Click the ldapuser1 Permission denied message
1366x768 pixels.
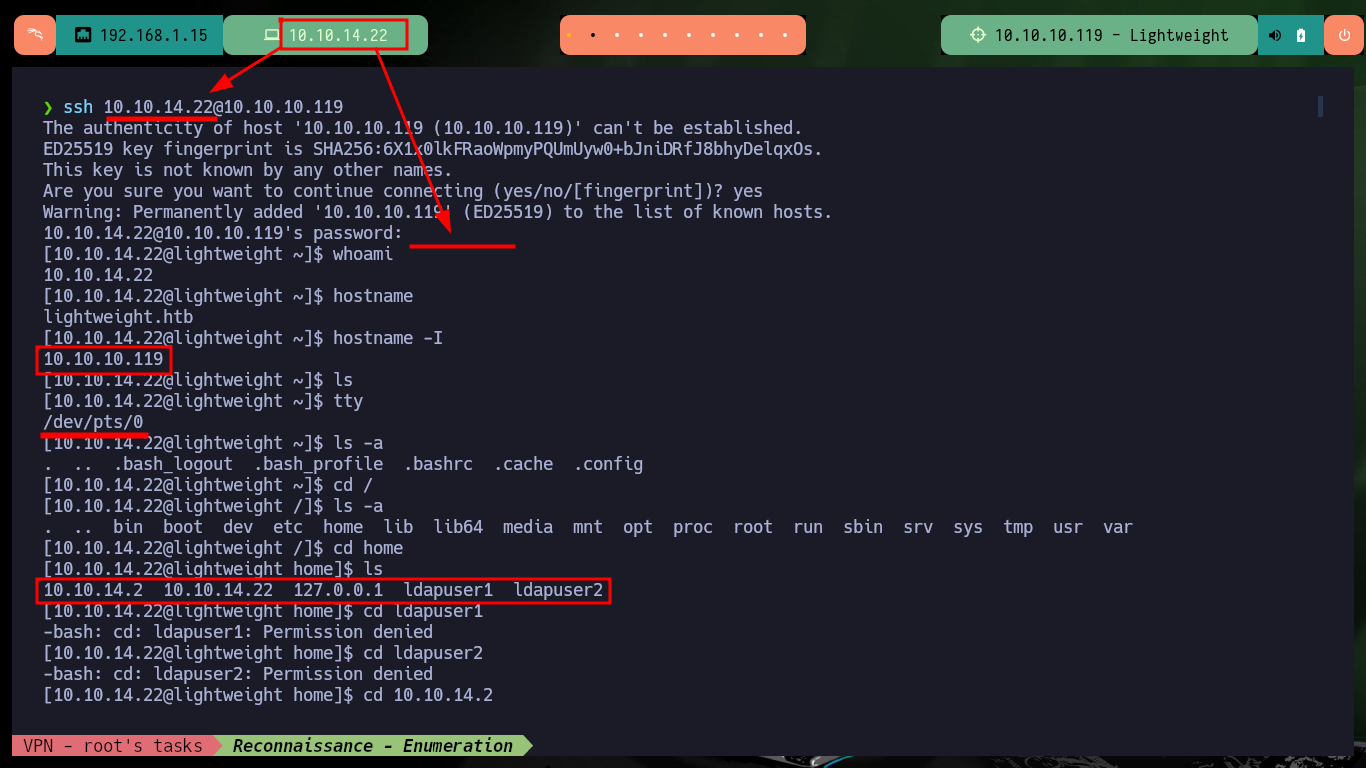[238, 632]
